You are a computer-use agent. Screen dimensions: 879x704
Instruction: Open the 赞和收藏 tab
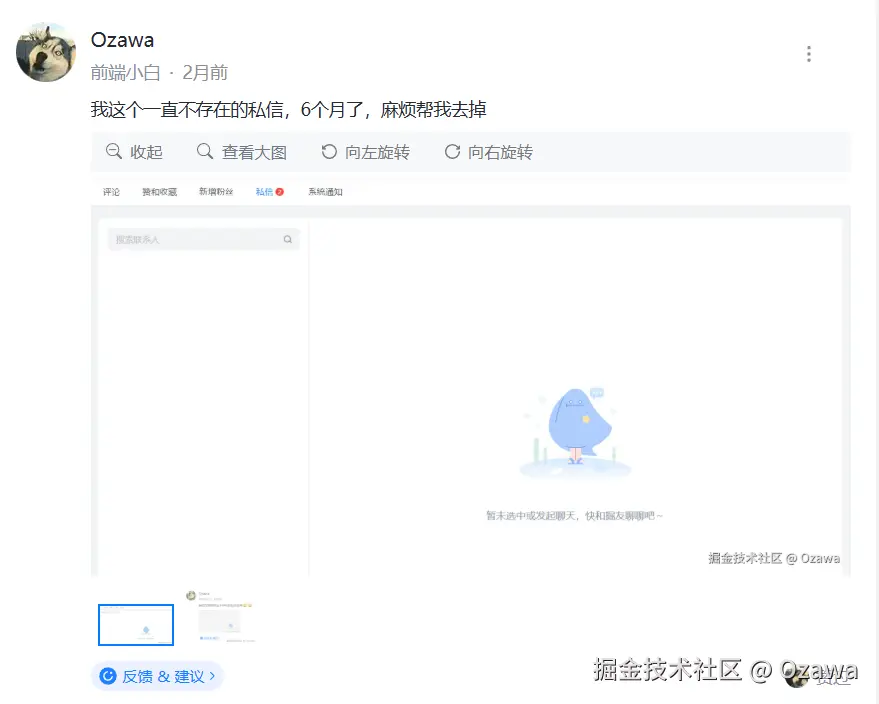159,191
